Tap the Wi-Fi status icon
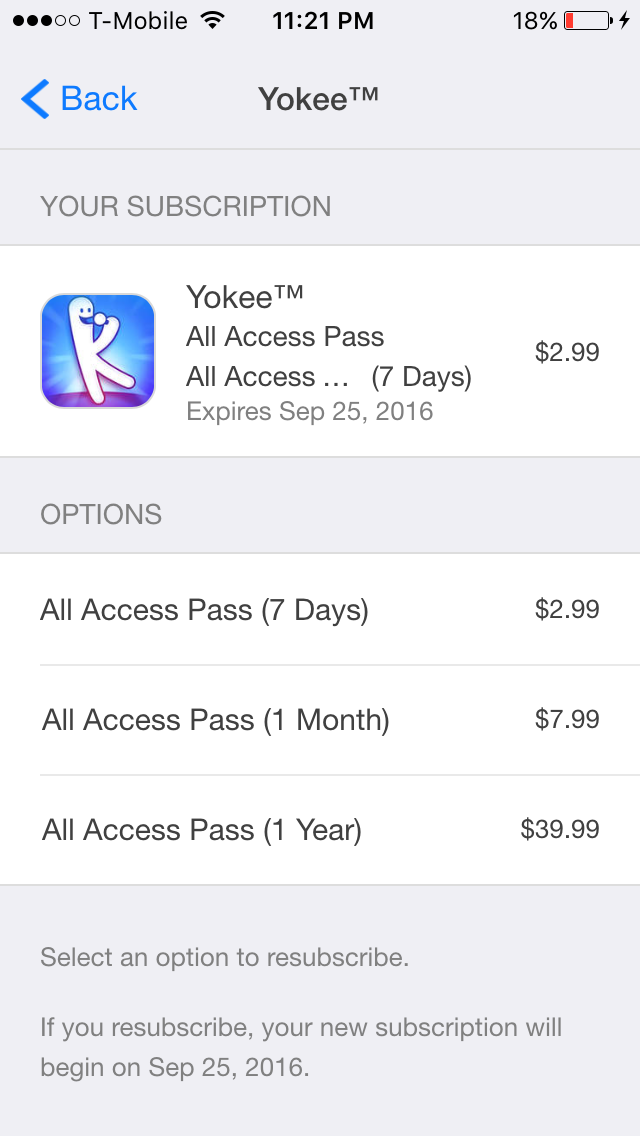The height and width of the screenshot is (1136, 640). [x=212, y=21]
